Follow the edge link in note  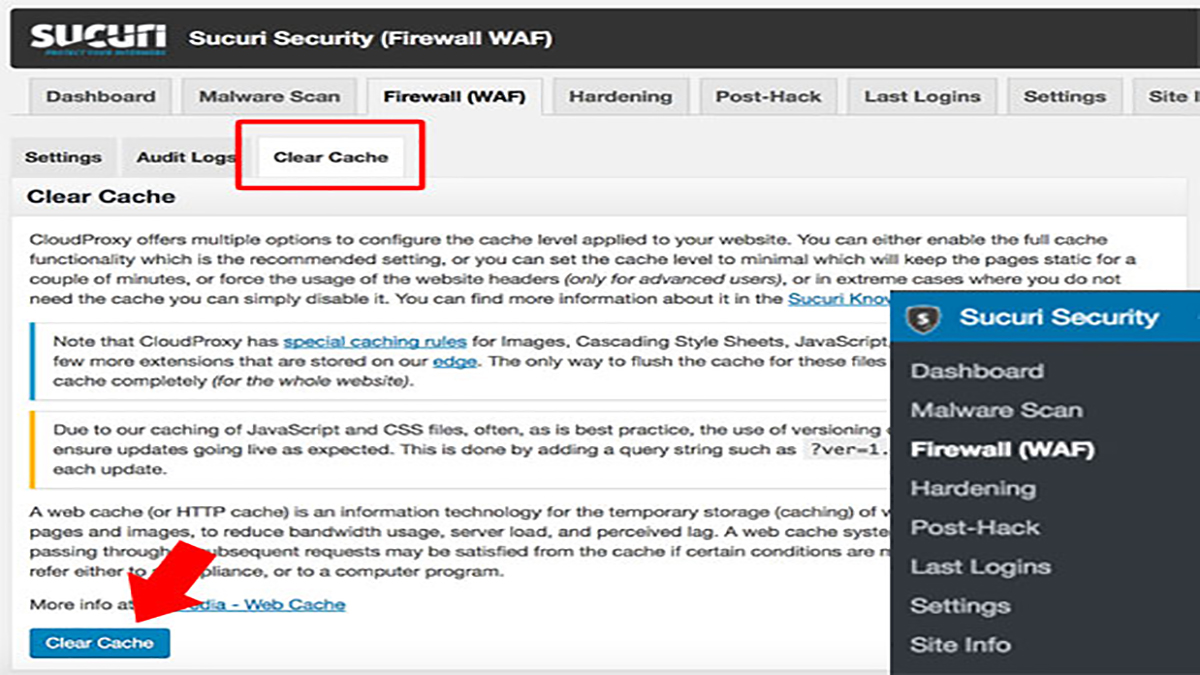click(454, 361)
